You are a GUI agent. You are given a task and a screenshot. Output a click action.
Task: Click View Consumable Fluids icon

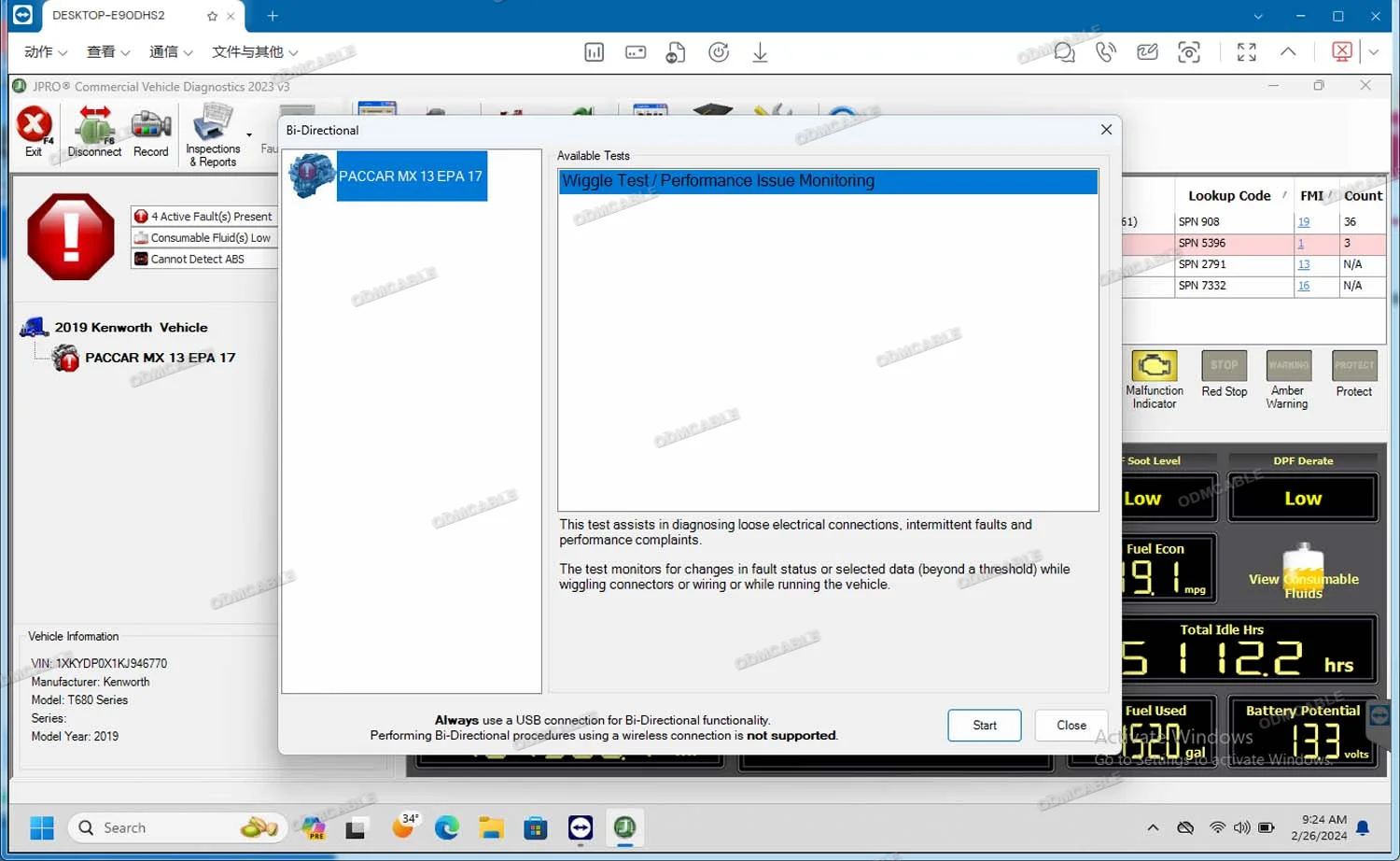[1303, 572]
